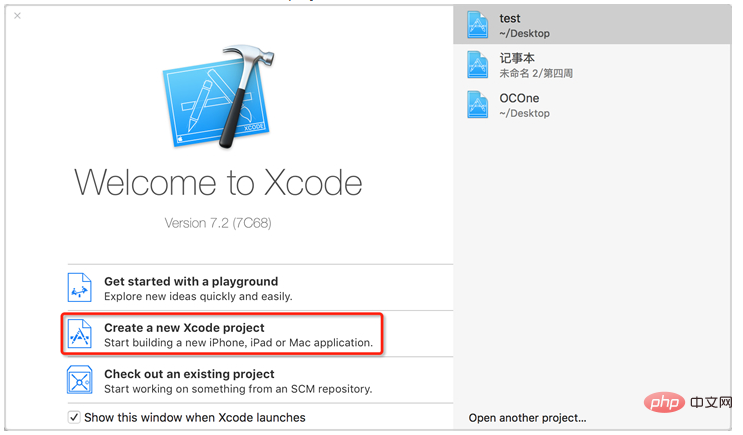Viewport: 743px width, 435px height.
Task: Click the test project file icon
Action: pos(478,25)
